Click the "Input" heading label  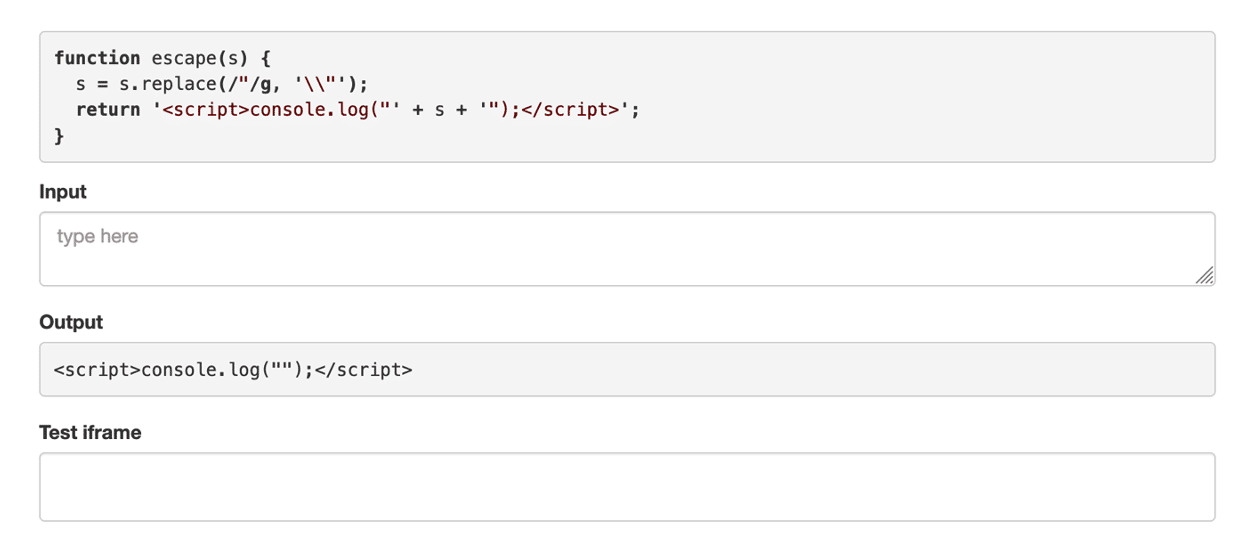[x=63, y=192]
